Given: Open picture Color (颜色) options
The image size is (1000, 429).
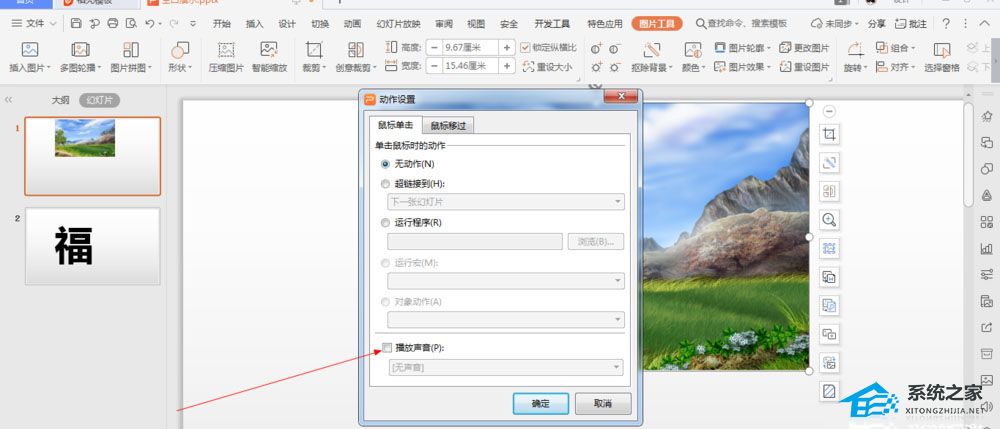Looking at the screenshot, I should [693, 57].
